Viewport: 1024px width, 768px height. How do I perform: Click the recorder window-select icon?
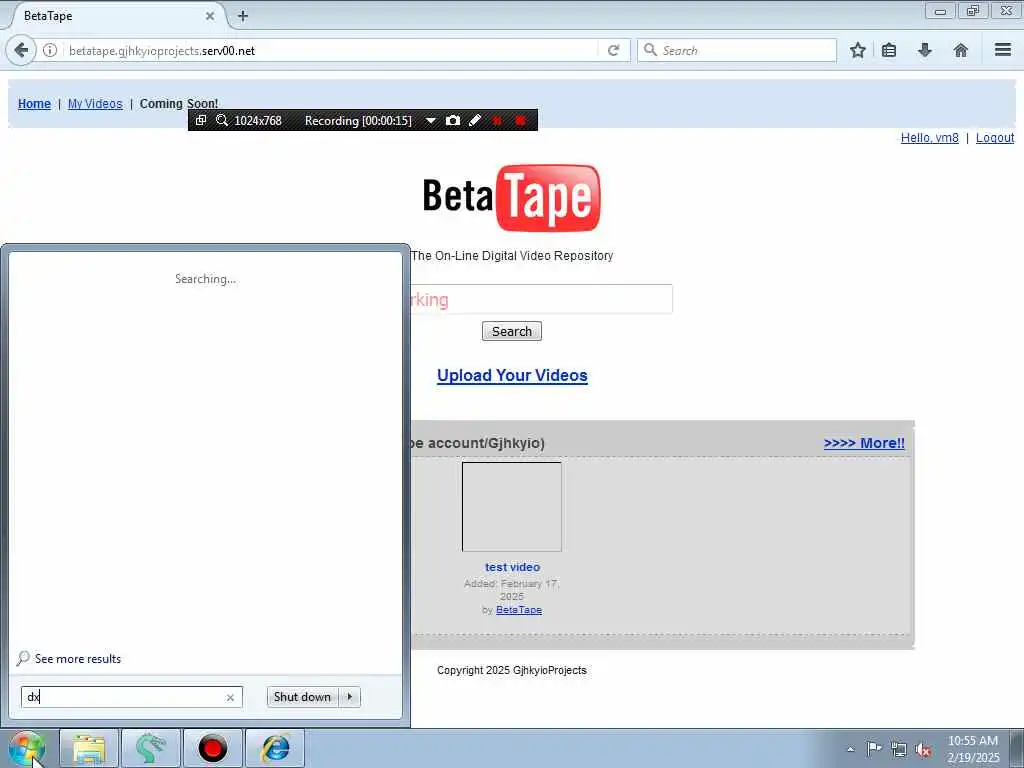click(200, 120)
